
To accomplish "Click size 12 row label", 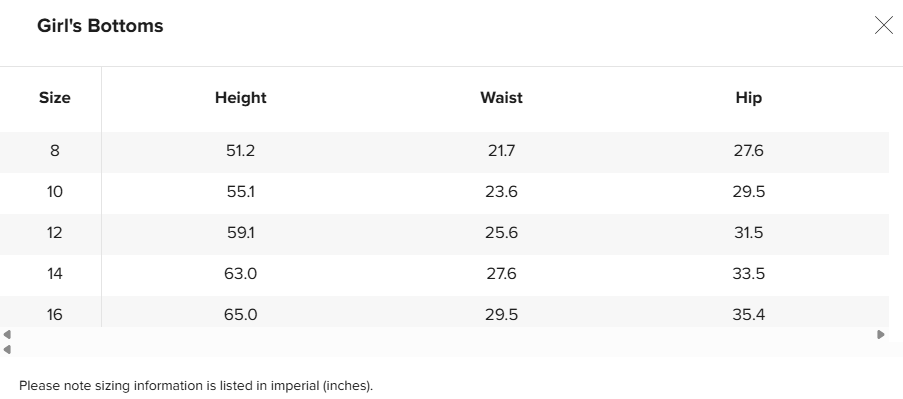I will coord(55,233).
